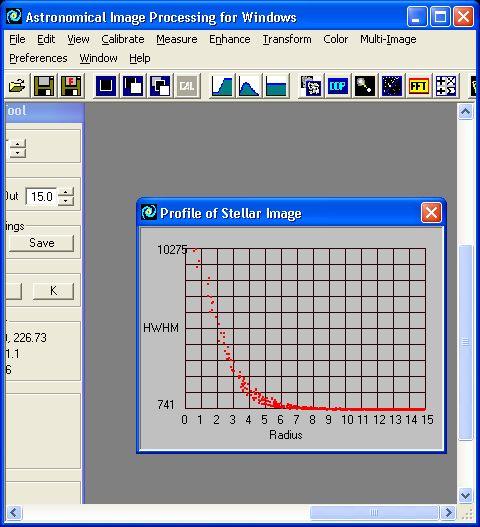This screenshot has width=480, height=527.
Task: Click the vertical scrollbar thumb
Action: (x=466, y=342)
